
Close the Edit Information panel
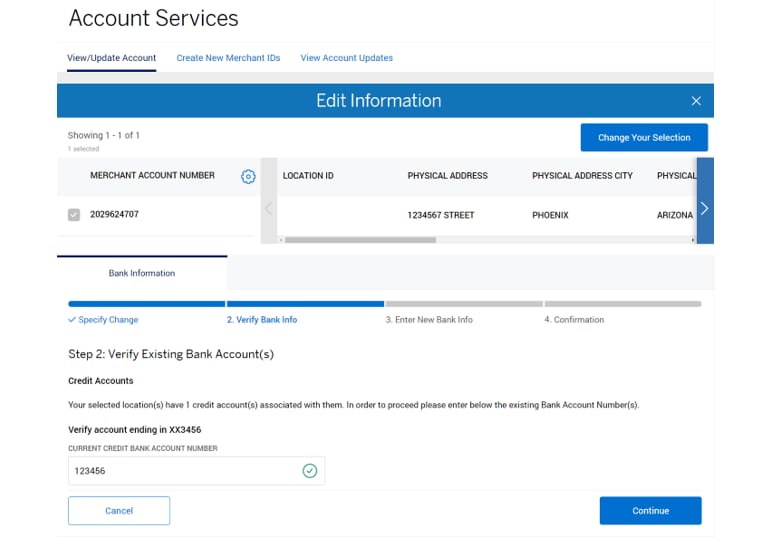point(696,101)
